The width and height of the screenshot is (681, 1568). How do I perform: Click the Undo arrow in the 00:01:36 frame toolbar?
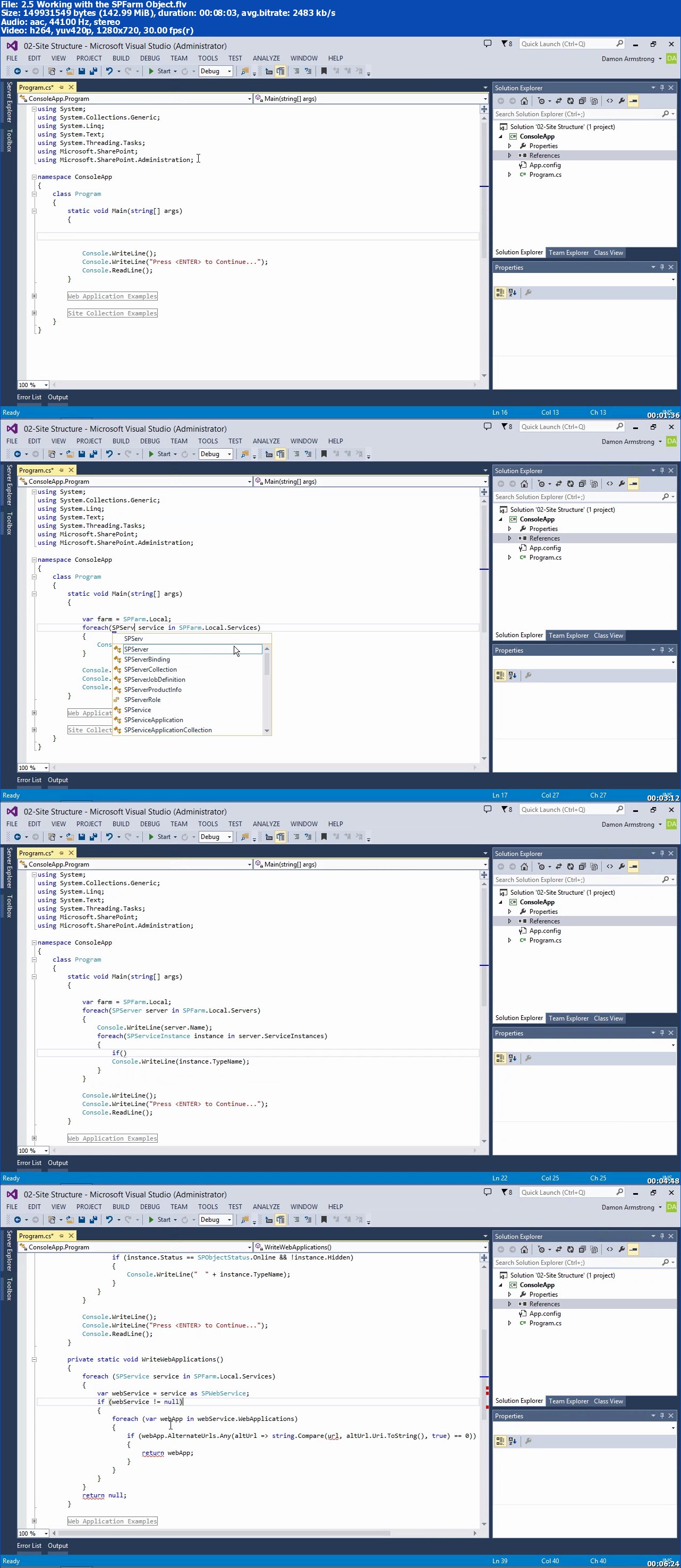click(x=109, y=71)
